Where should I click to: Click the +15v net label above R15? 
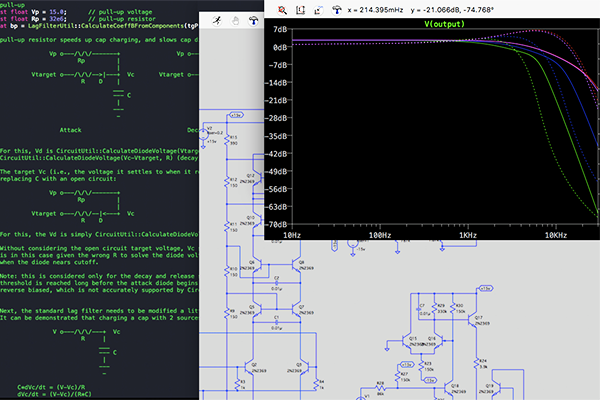236,115
